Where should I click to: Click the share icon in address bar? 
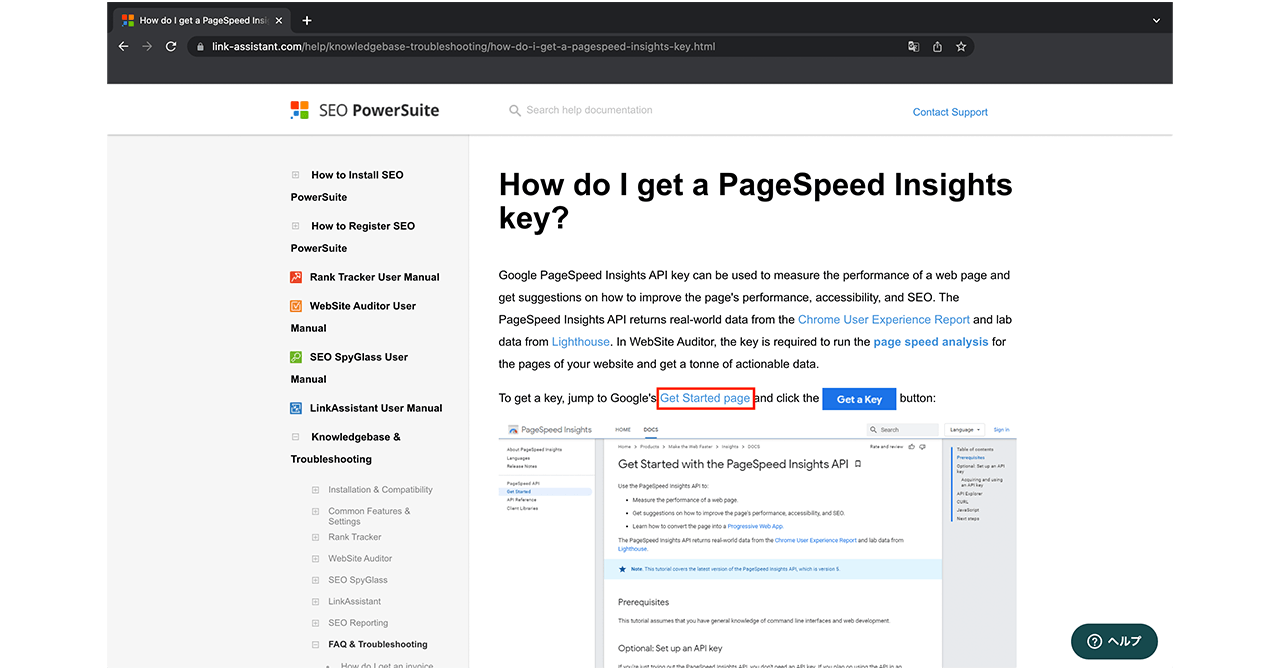[937, 46]
